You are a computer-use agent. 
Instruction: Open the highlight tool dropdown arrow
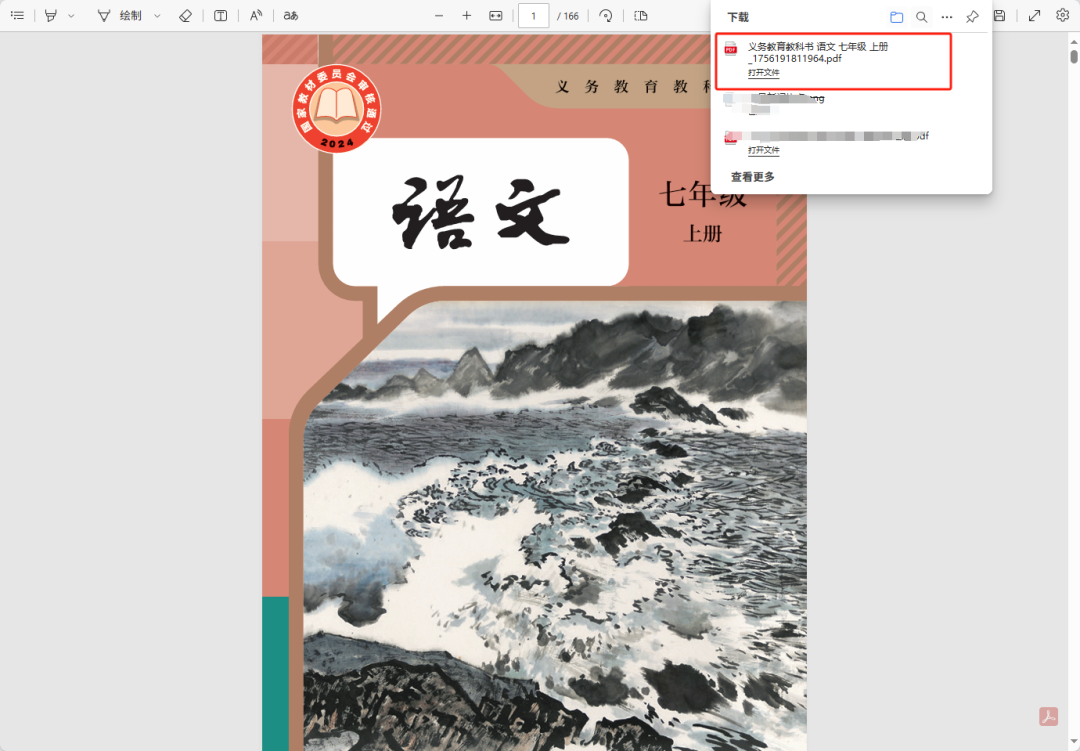click(x=69, y=15)
